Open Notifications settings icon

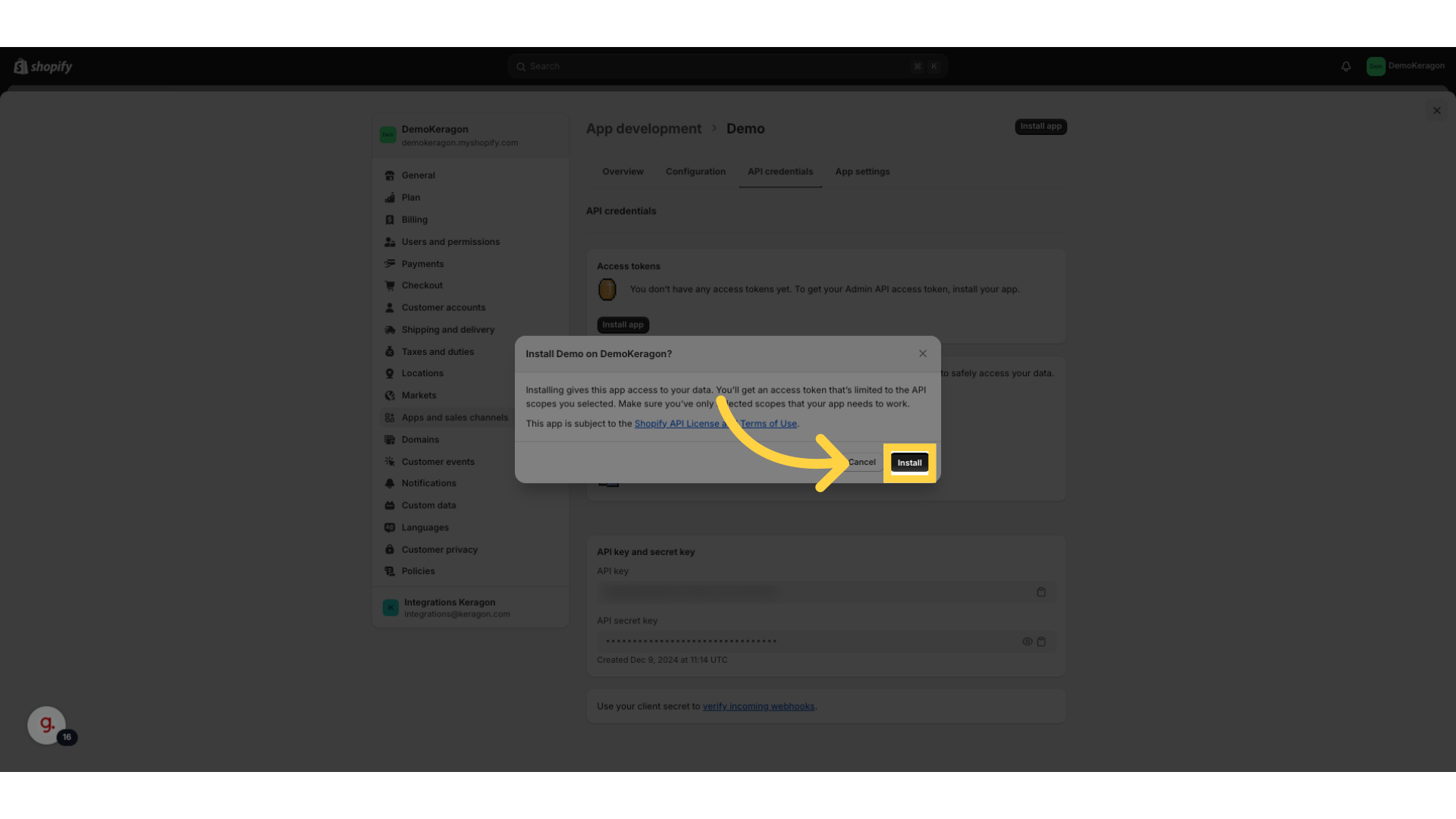click(390, 484)
